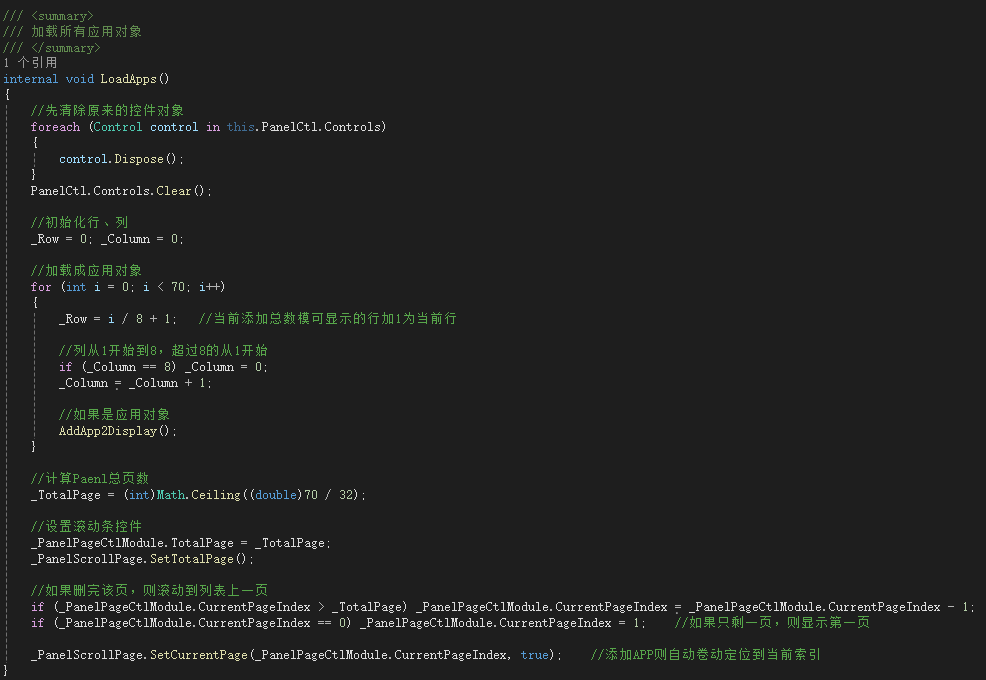Click the comment "//设置滚动条控件"

[x=86, y=527]
